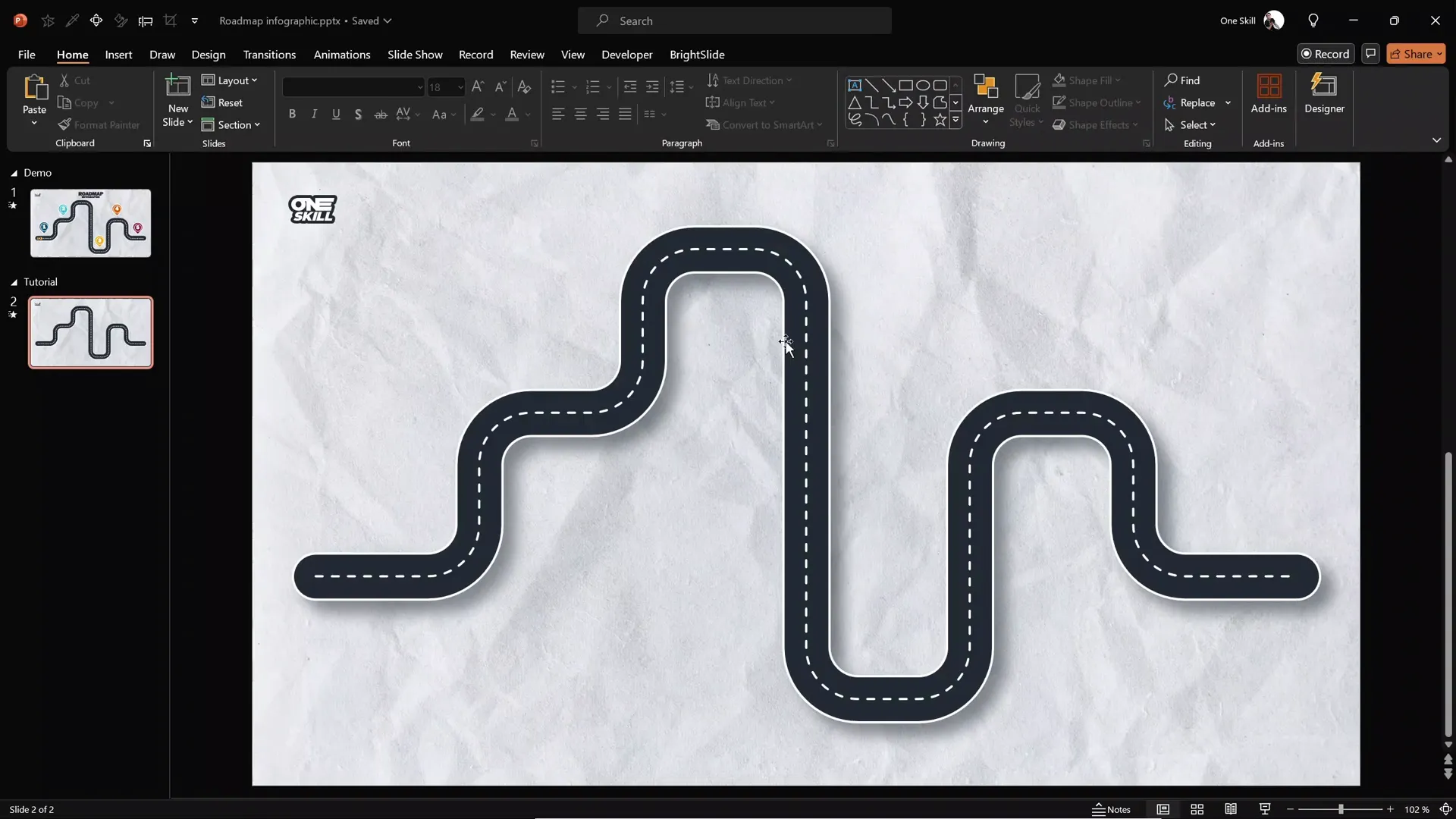This screenshot has width=1456, height=819.
Task: Switch to the Transitions tab
Action: (269, 55)
